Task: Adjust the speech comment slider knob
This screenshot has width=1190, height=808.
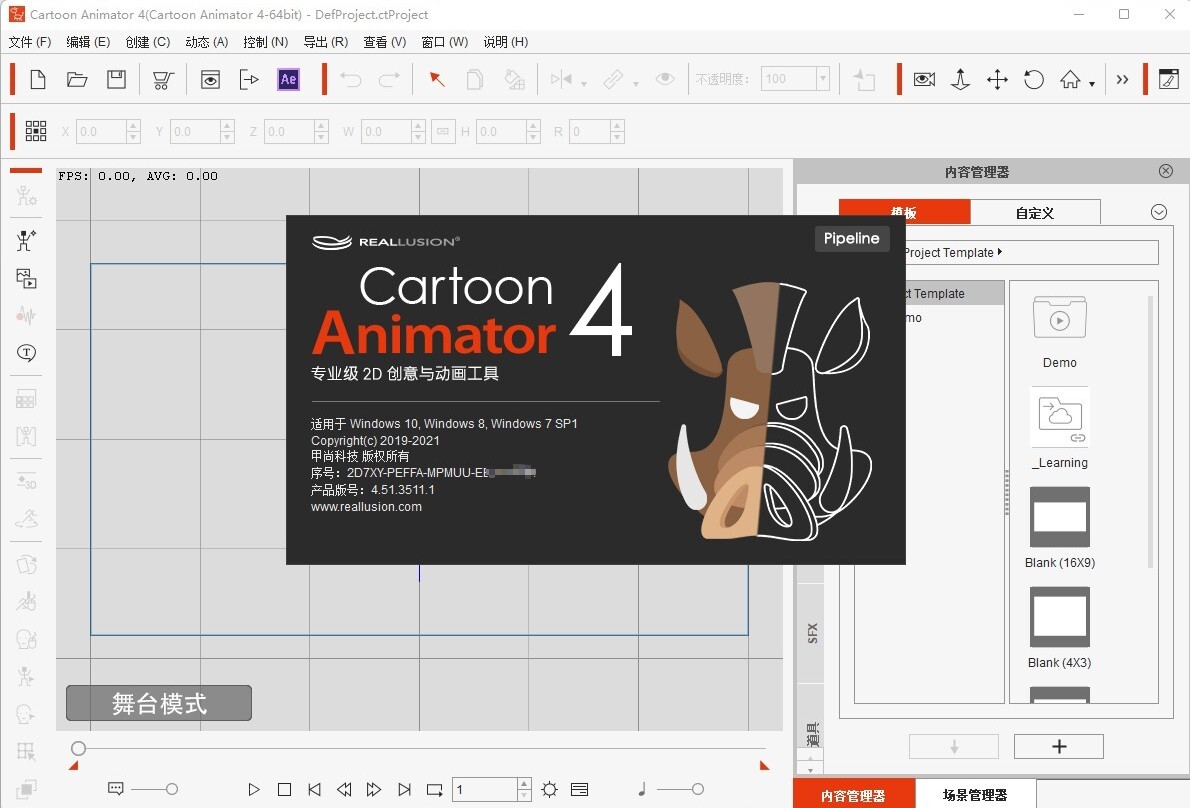Action: (x=172, y=789)
